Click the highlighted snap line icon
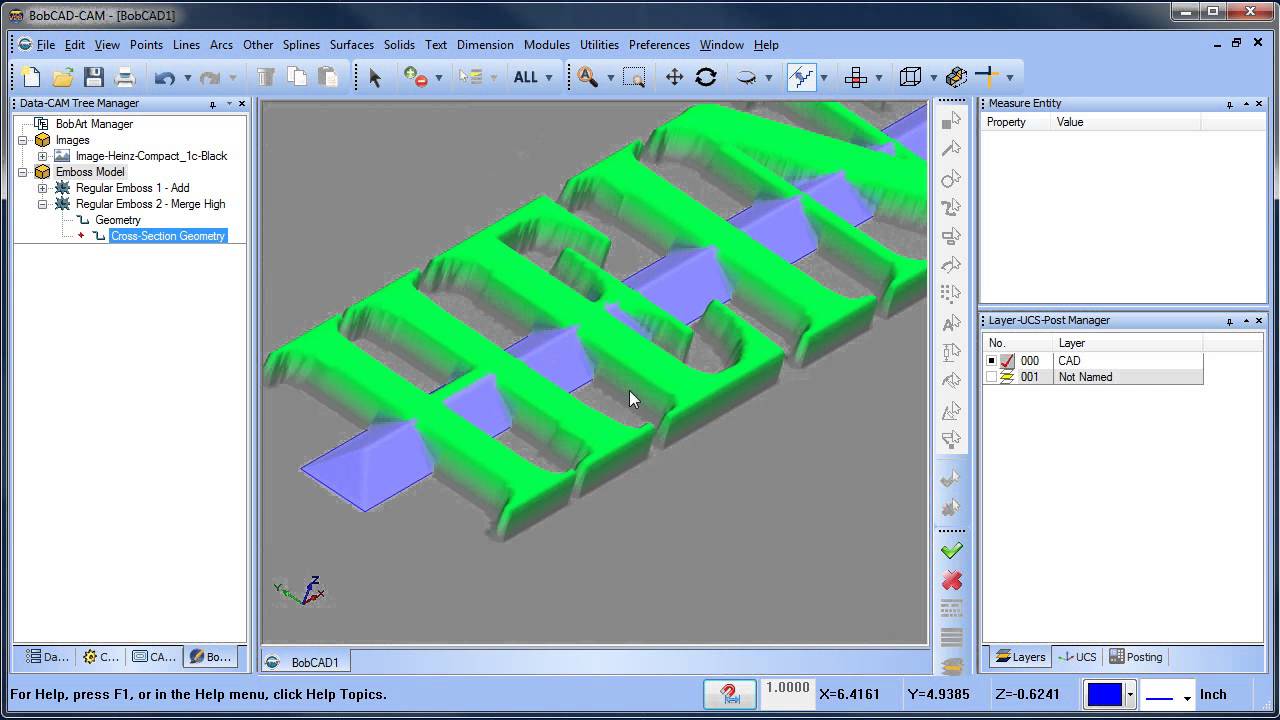Image resolution: width=1280 pixels, height=720 pixels. point(801,77)
